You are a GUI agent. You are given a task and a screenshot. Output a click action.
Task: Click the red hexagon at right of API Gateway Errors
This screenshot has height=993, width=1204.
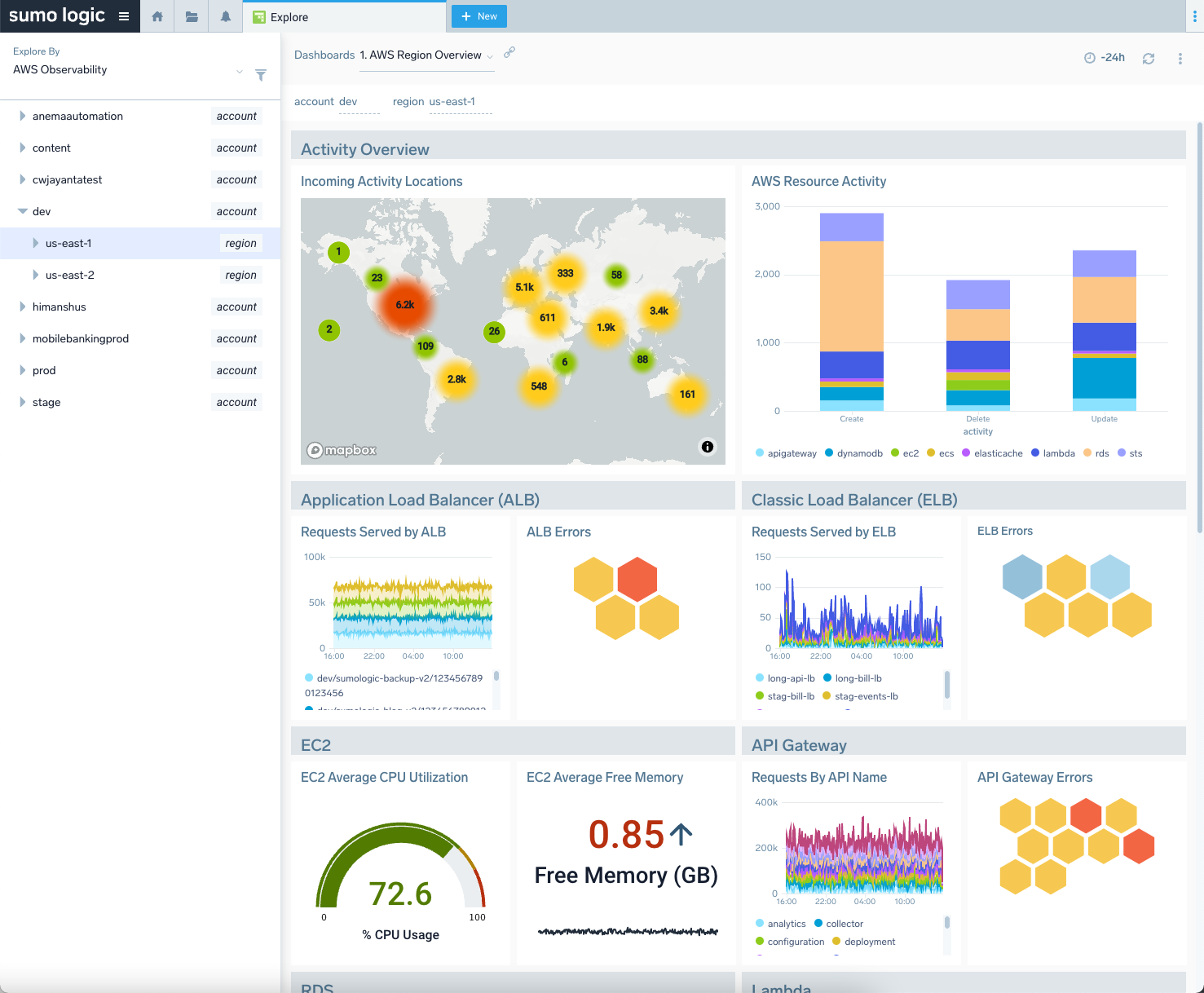point(1139,846)
